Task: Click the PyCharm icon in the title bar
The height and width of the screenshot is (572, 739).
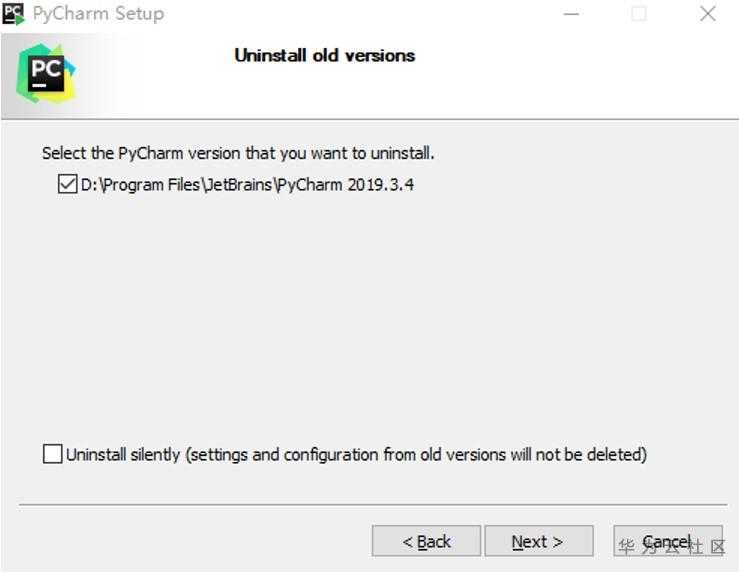Action: click(14, 14)
